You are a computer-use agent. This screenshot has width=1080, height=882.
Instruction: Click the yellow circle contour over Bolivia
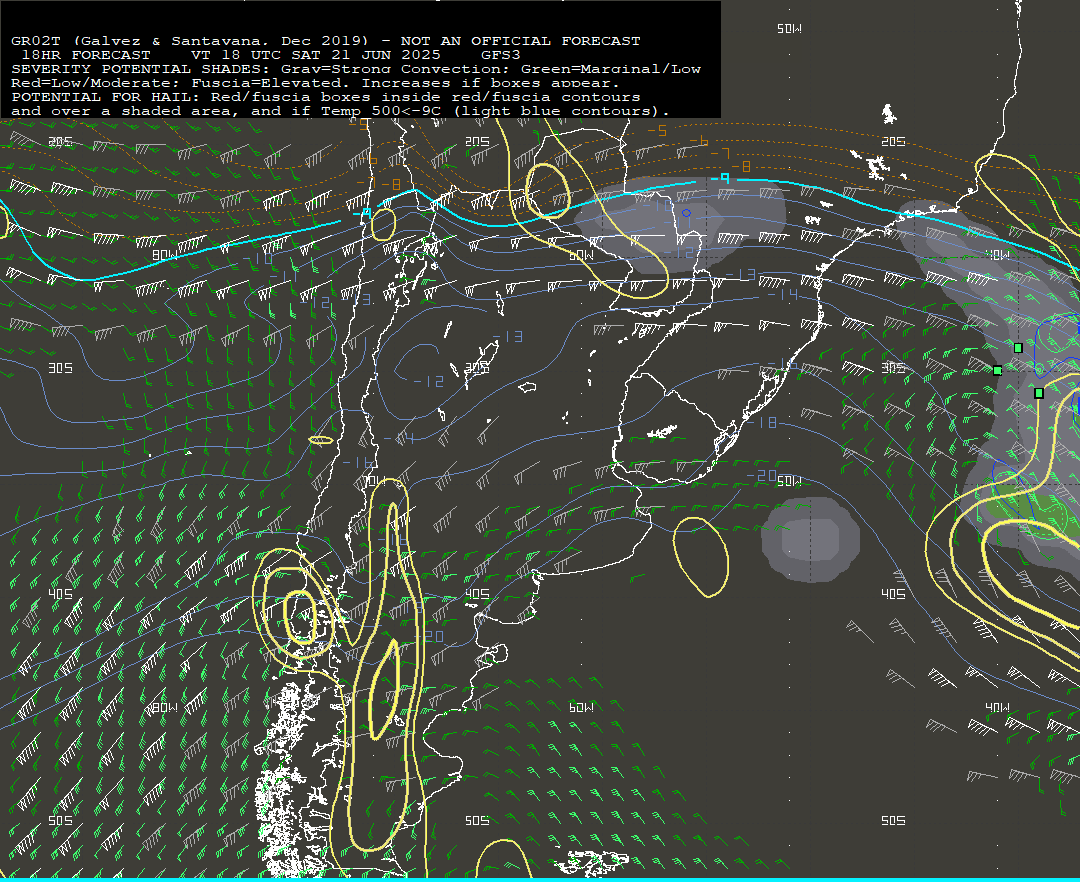pyautogui.click(x=548, y=191)
